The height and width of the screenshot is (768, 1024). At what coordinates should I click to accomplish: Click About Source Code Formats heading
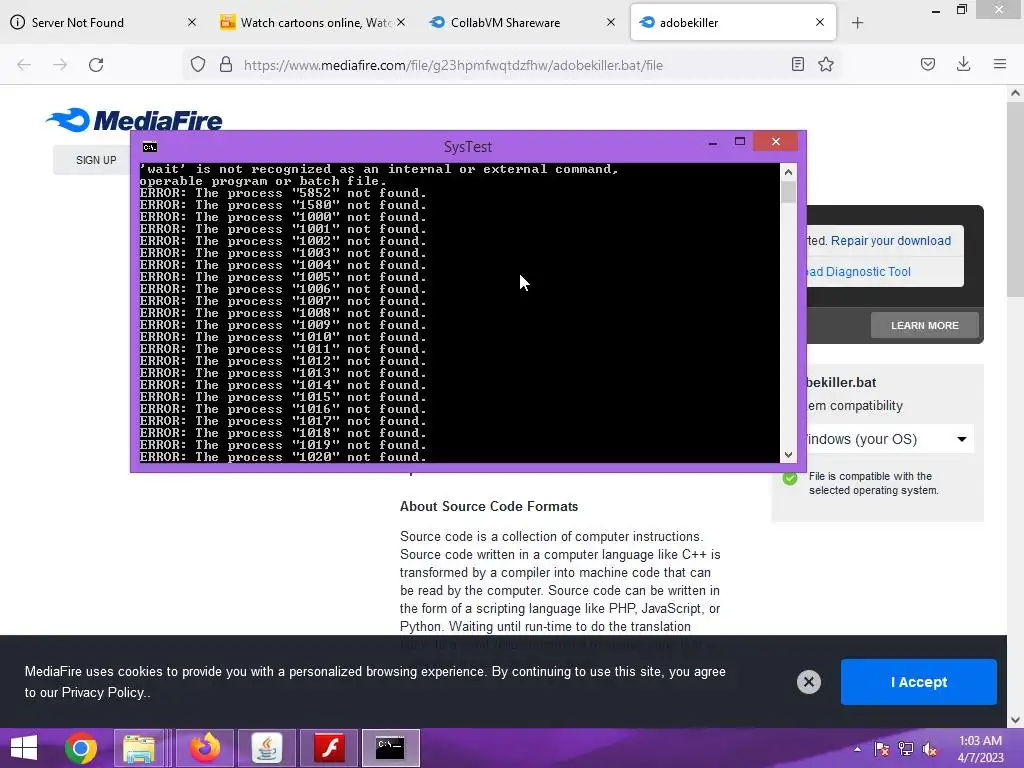point(488,506)
